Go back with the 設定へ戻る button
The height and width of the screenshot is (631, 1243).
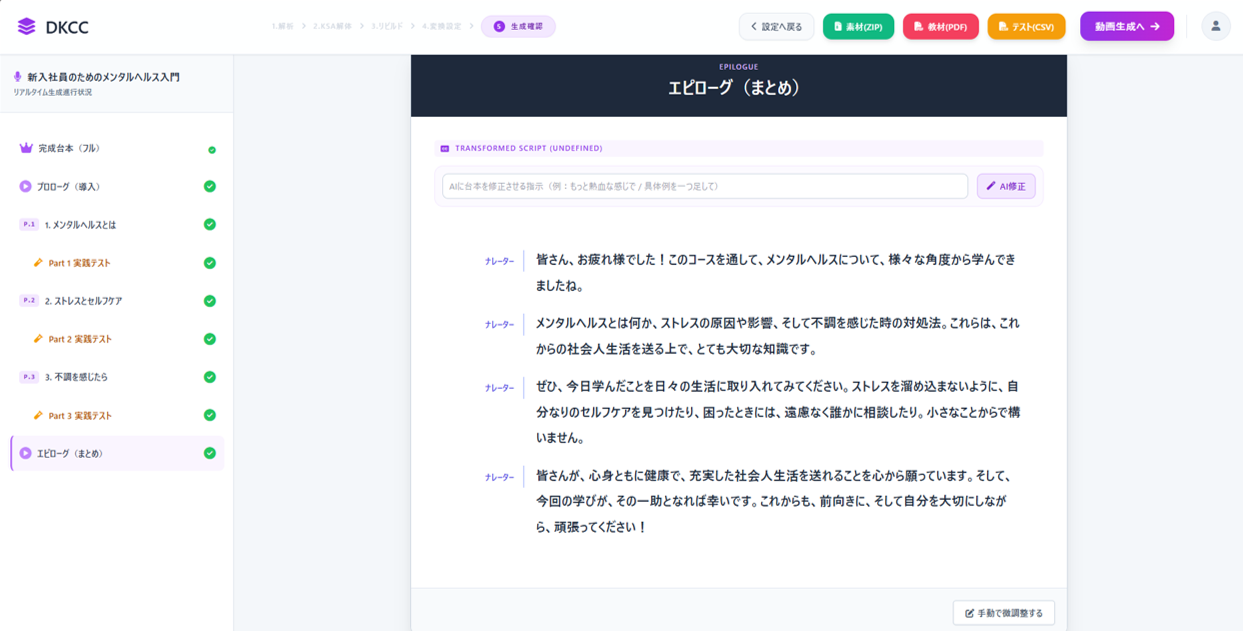[776, 27]
